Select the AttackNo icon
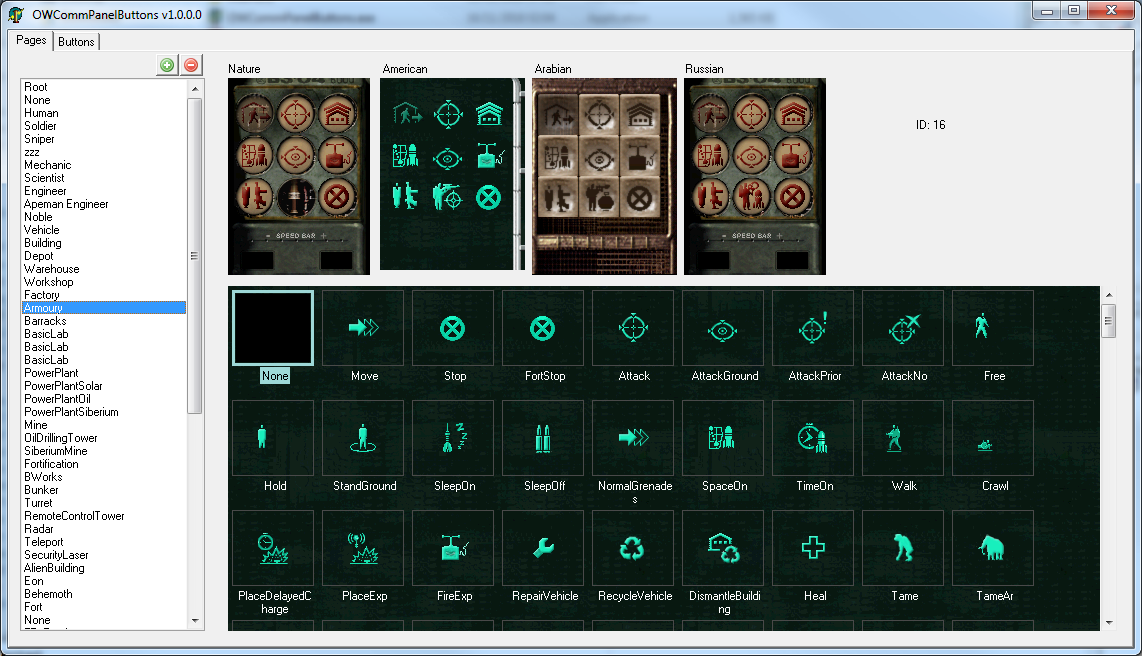The width and height of the screenshot is (1142, 656). click(x=903, y=328)
